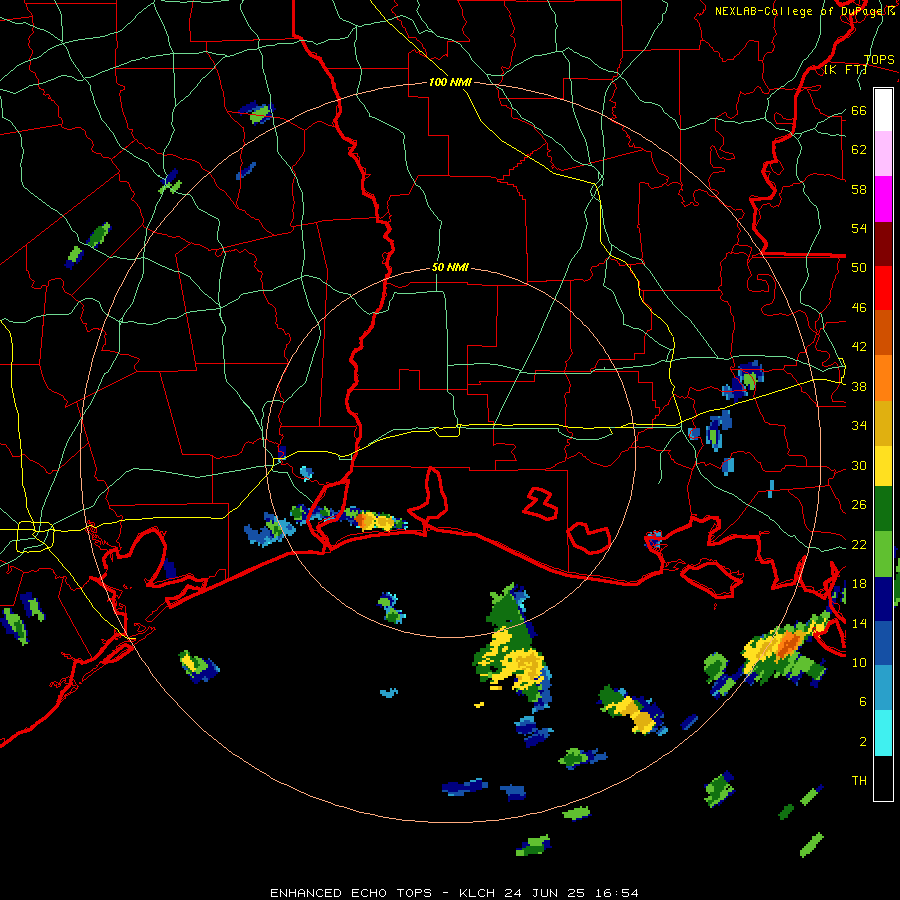Click the 46 value on the legend
This screenshot has width=900, height=900.
pos(859,308)
